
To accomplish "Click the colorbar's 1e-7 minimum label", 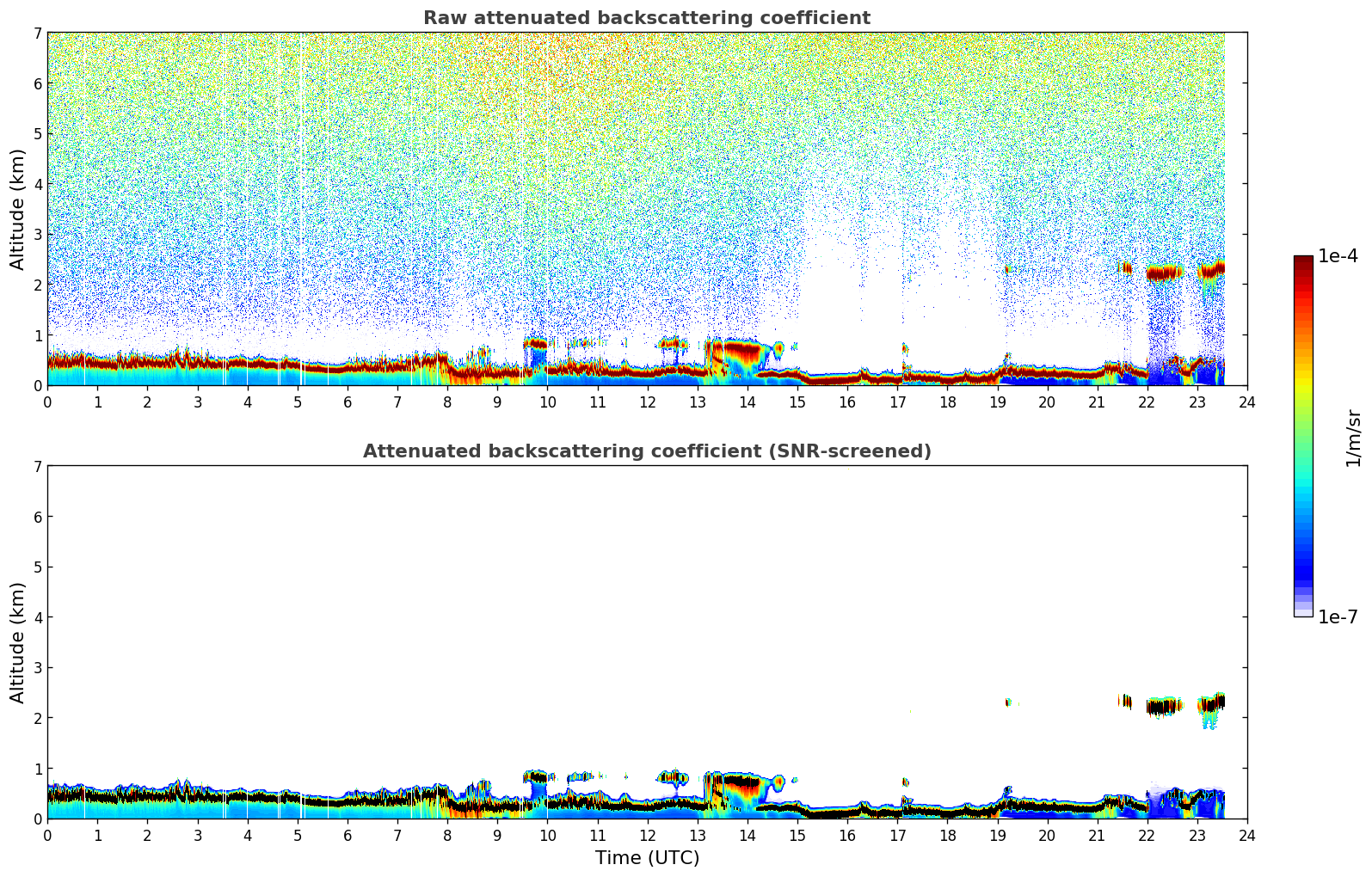I will [1338, 616].
